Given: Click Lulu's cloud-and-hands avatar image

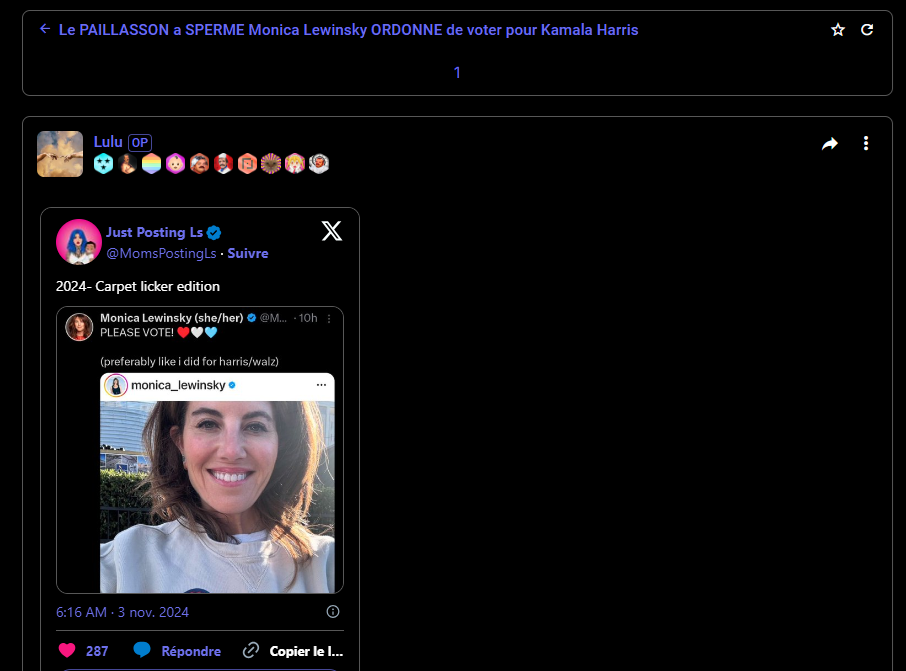Looking at the screenshot, I should tap(60, 154).
